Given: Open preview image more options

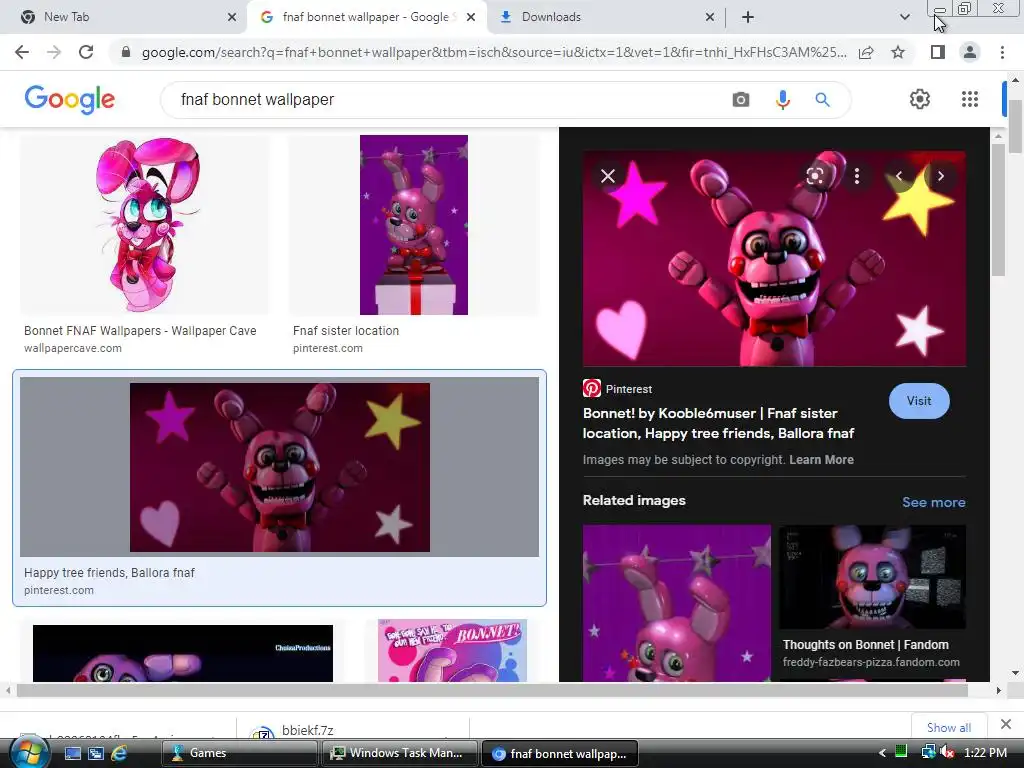Looking at the screenshot, I should tap(857, 176).
